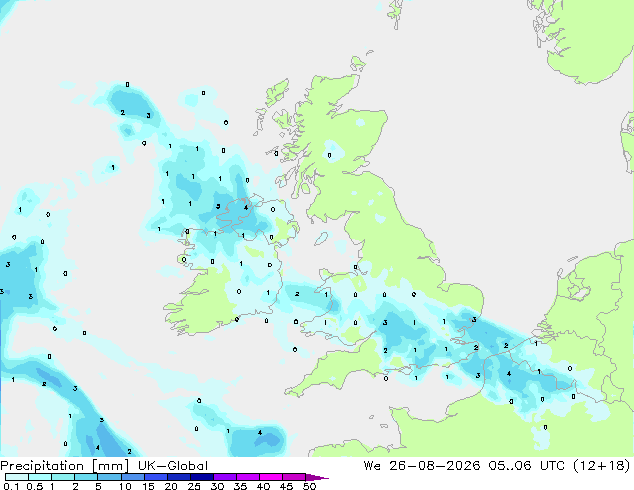
Task: Click the 45–50 mm legend swatch
Action: 294,477
